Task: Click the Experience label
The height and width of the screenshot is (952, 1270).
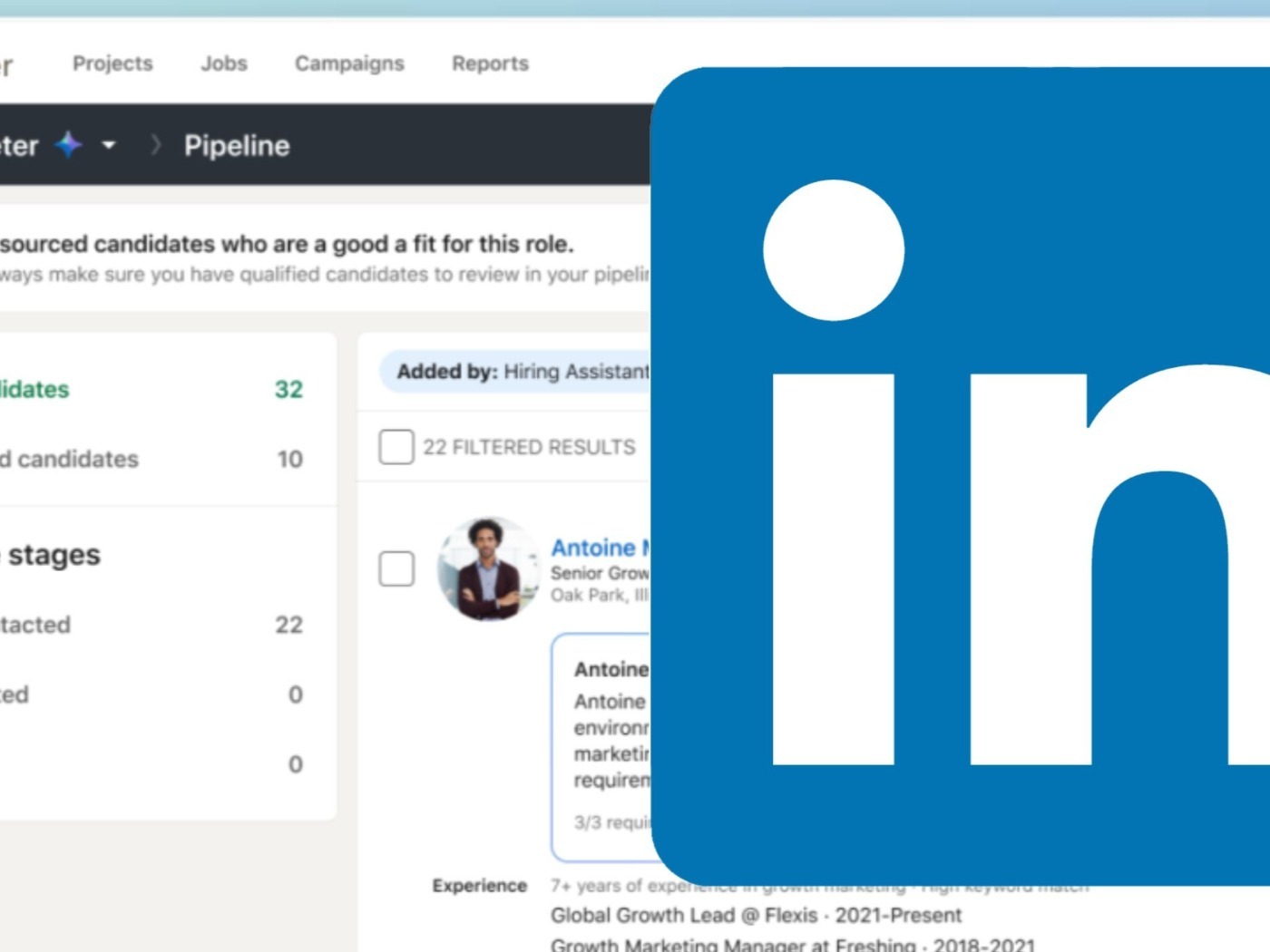Action: coord(480,886)
